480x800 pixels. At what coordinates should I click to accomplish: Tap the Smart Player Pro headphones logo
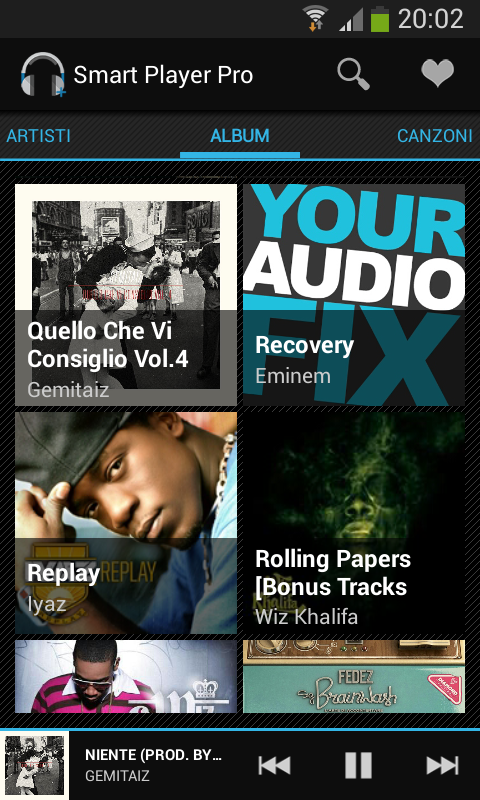click(x=43, y=74)
